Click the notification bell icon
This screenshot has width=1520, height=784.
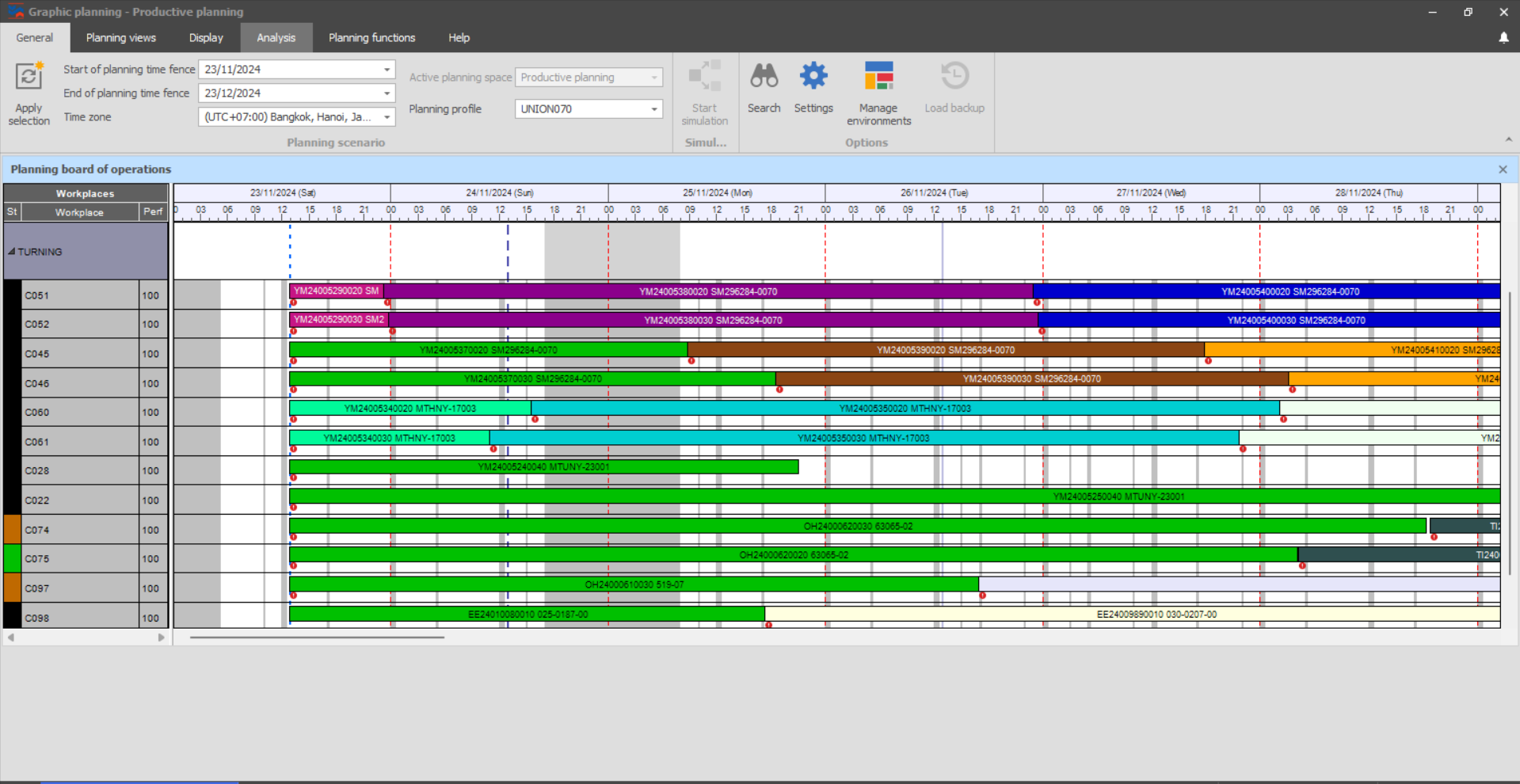click(1503, 38)
